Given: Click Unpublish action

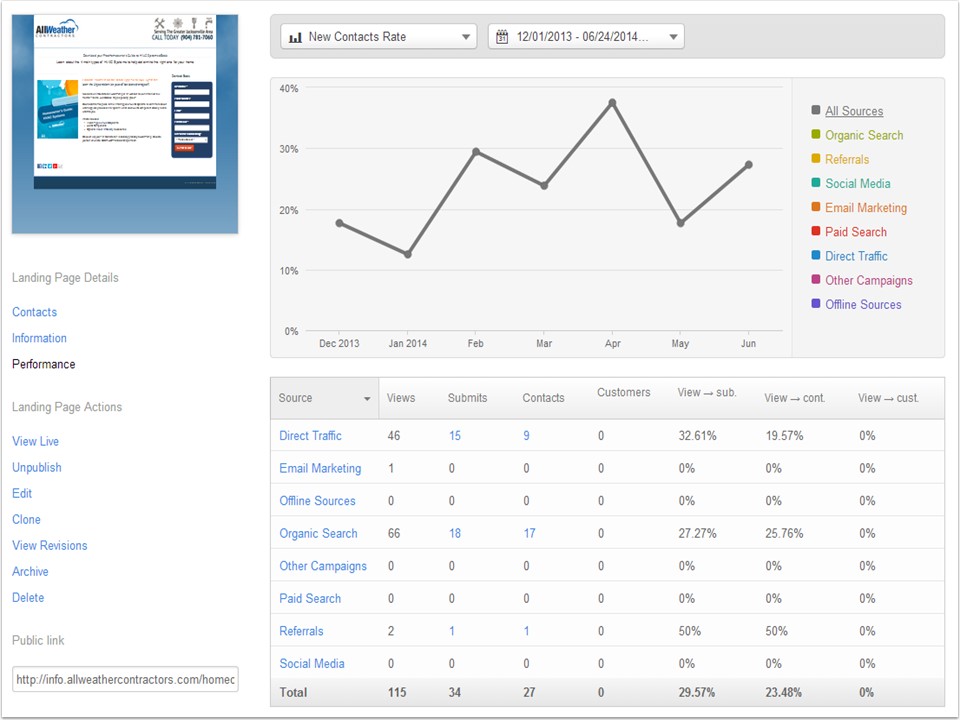Looking at the screenshot, I should pyautogui.click(x=37, y=467).
